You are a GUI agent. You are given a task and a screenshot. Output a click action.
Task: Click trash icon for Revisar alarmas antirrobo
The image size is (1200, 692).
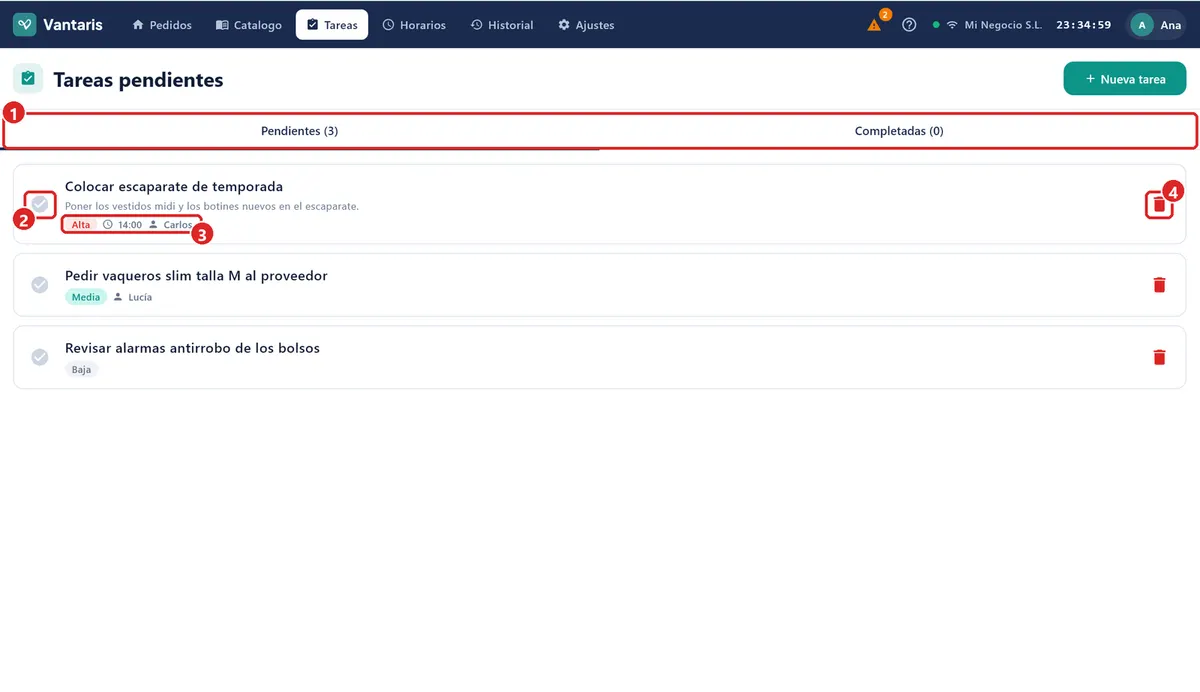point(1159,357)
